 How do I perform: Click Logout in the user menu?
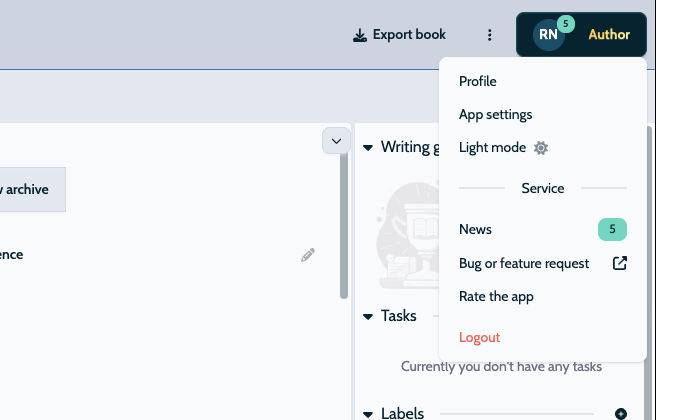(479, 337)
